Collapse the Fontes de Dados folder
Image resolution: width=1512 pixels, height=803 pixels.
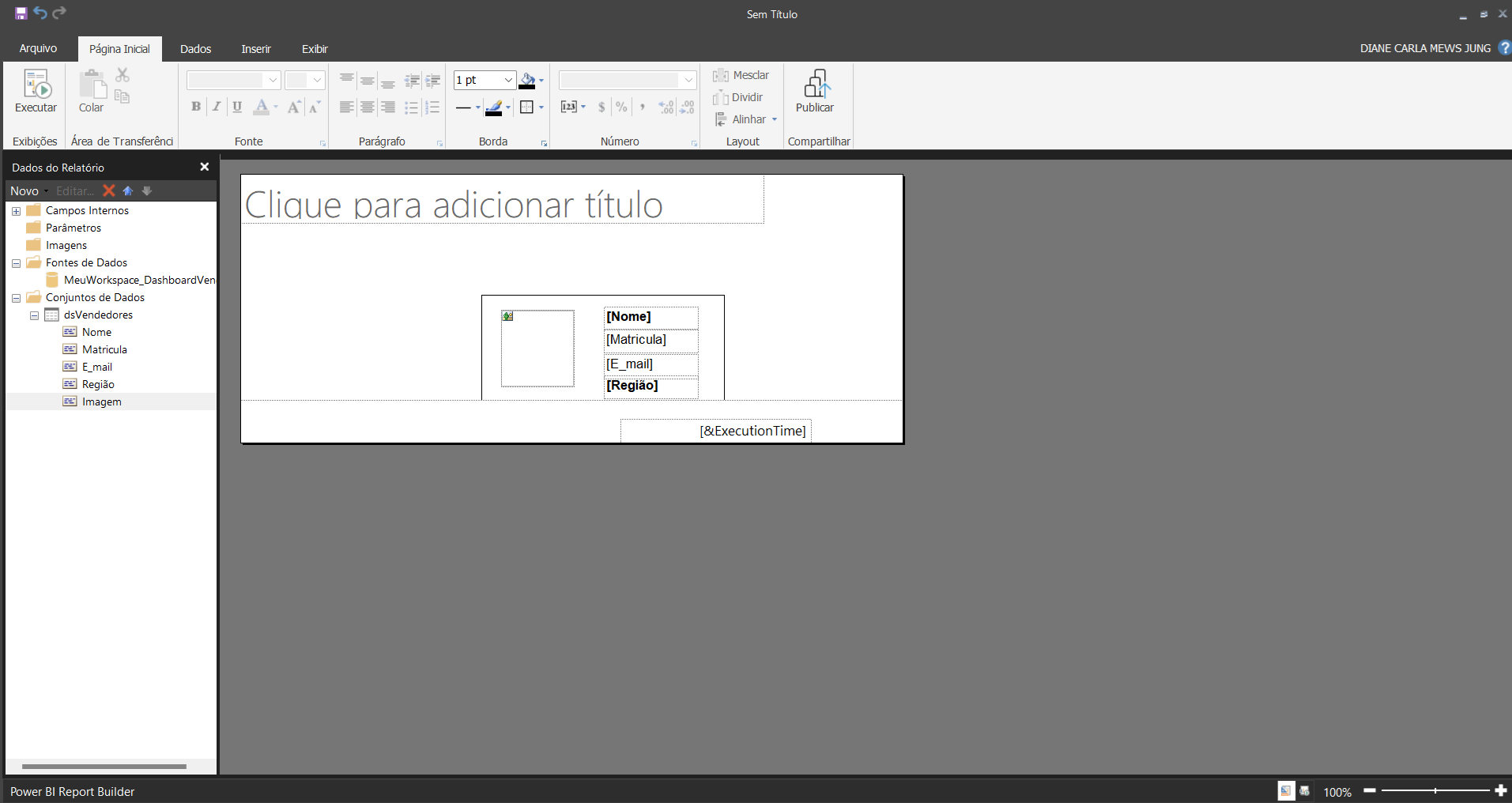(x=16, y=263)
